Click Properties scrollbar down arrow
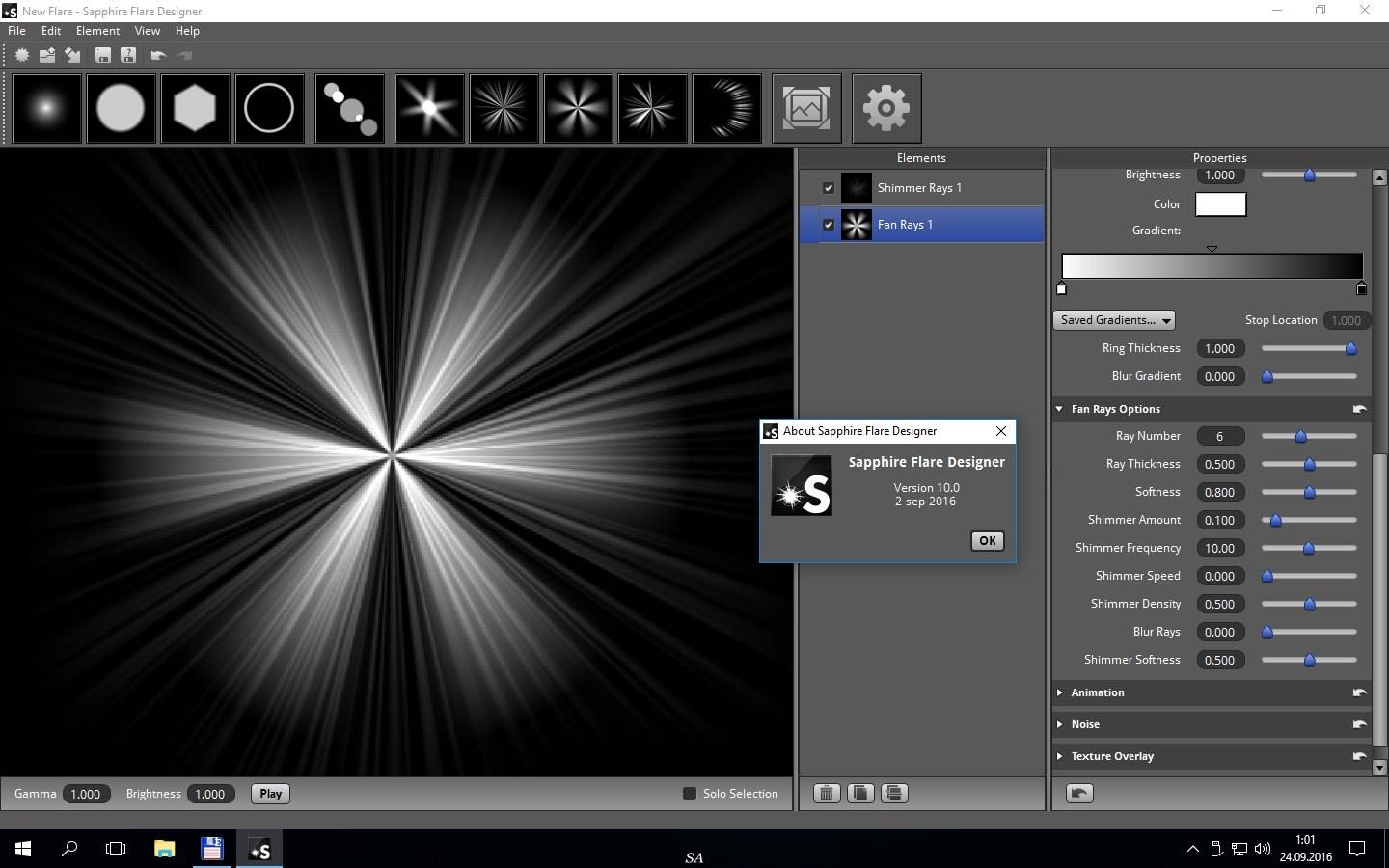The height and width of the screenshot is (868, 1389). pyautogui.click(x=1378, y=768)
